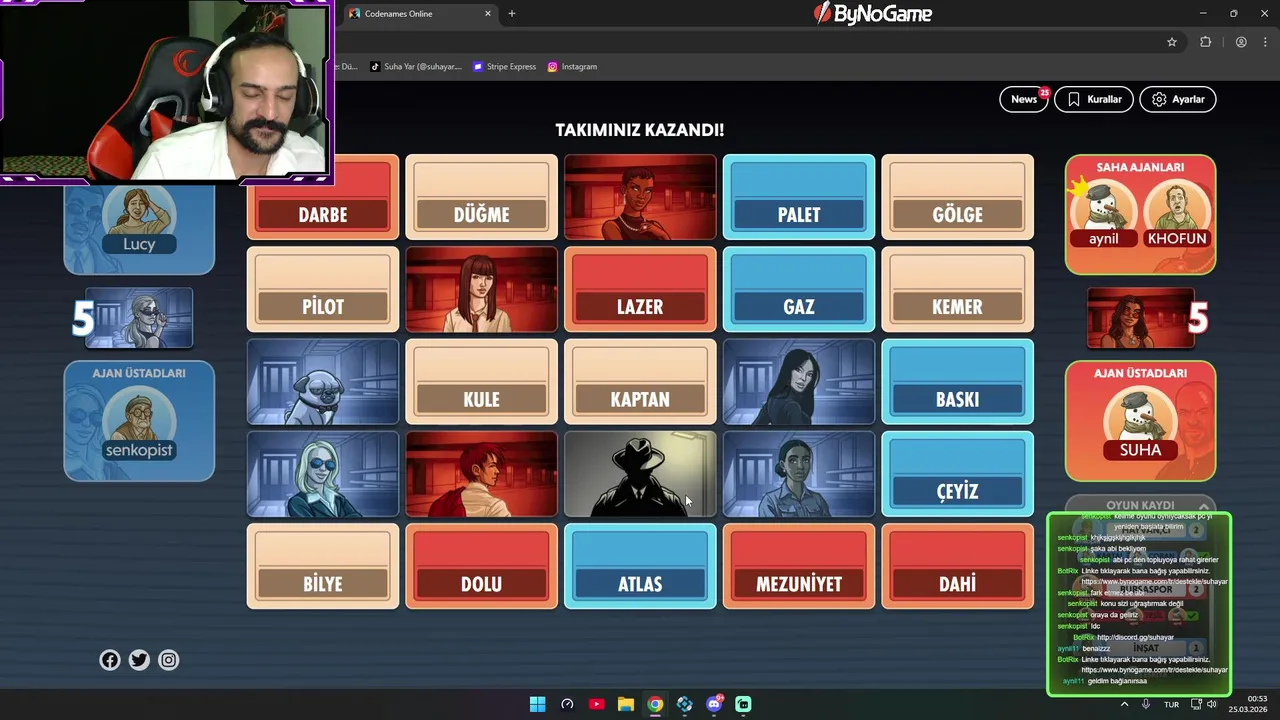Click the PİLOT word card
This screenshot has width=1280, height=720.
pyautogui.click(x=323, y=290)
